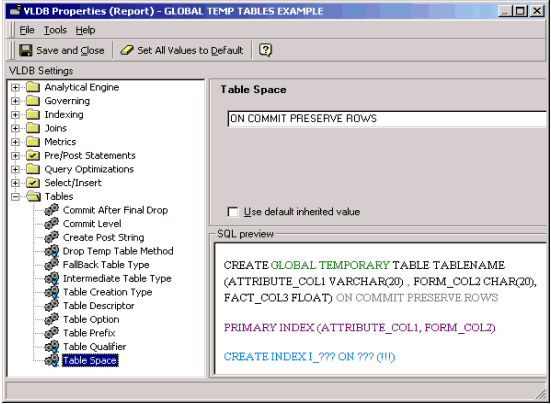Expand the Analytical Engine tree node
Screen dimensions: 551x404
coord(15,87)
